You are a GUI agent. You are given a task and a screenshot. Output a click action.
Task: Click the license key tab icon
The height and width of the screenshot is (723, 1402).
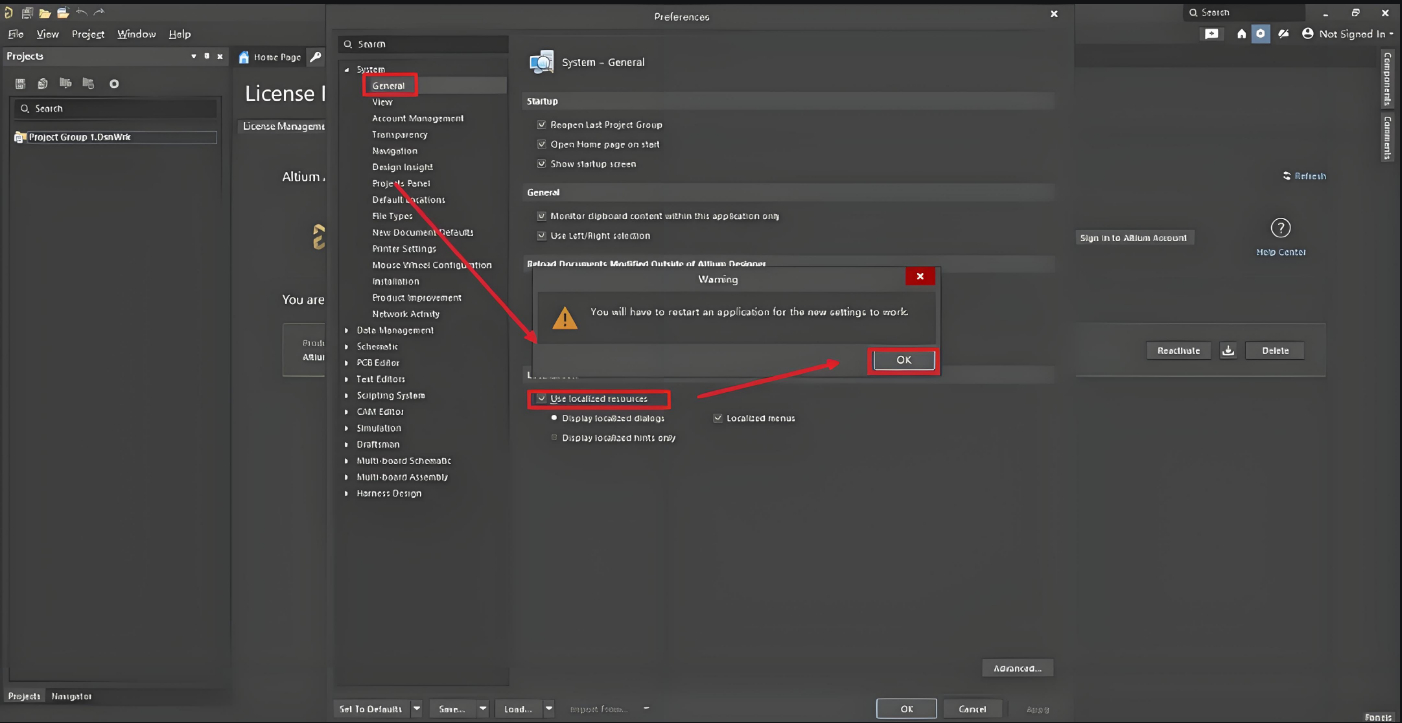tap(316, 57)
